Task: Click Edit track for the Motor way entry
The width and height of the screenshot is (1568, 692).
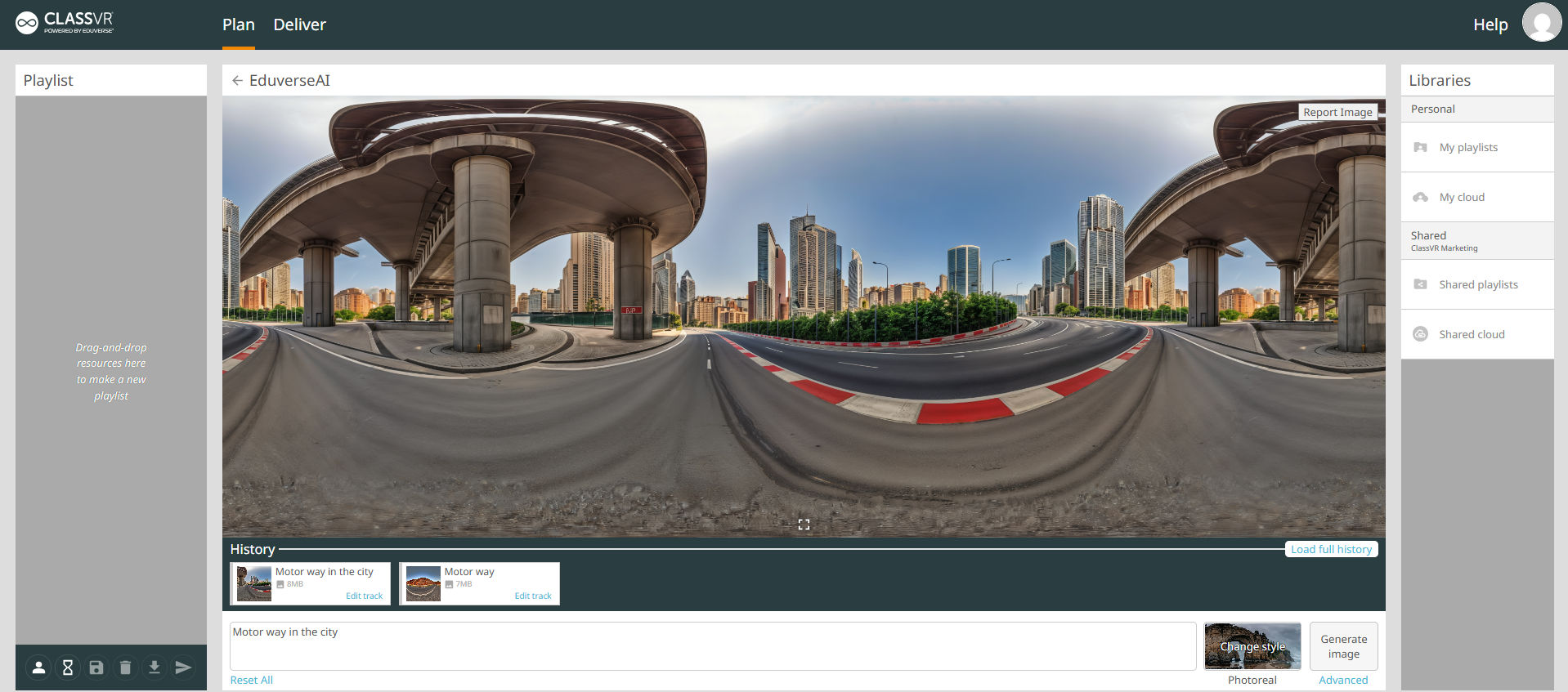Action: 533,596
